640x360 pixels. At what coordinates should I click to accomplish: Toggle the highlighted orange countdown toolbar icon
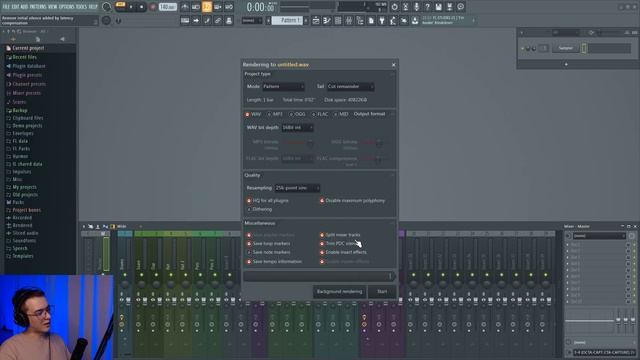207,7
